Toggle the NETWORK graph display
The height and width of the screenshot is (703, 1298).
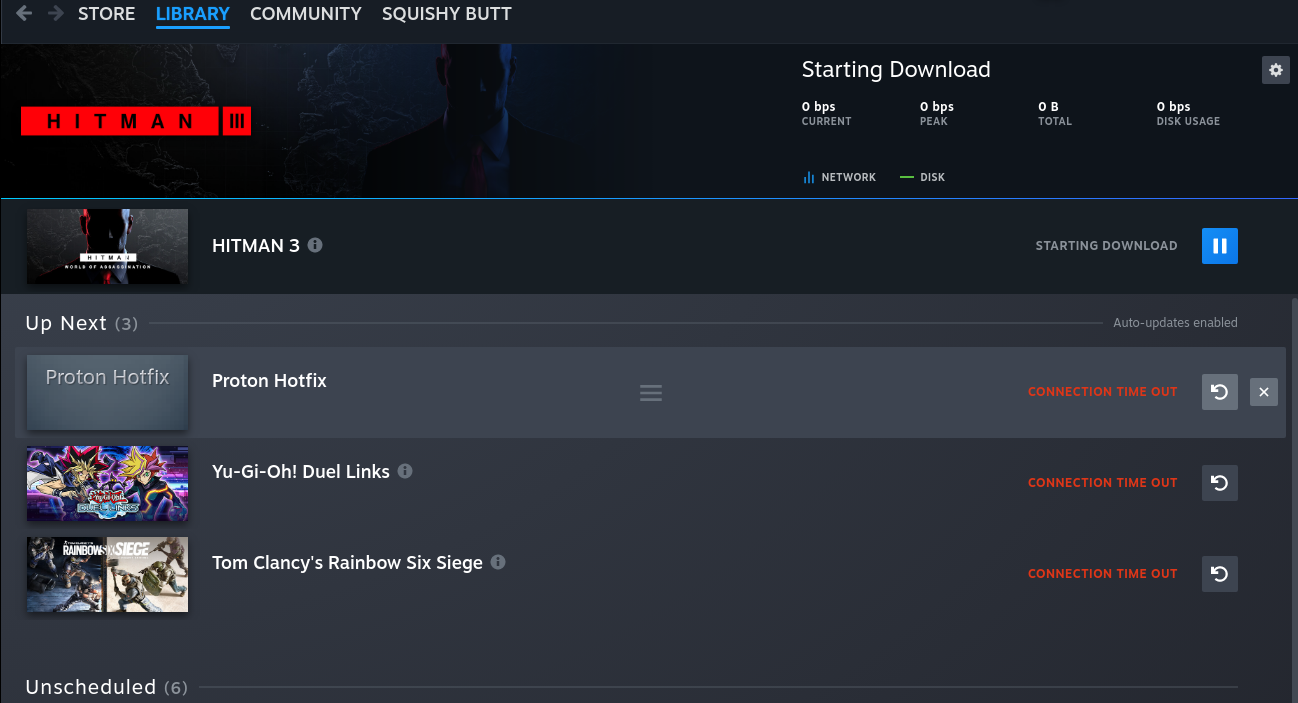click(x=840, y=177)
